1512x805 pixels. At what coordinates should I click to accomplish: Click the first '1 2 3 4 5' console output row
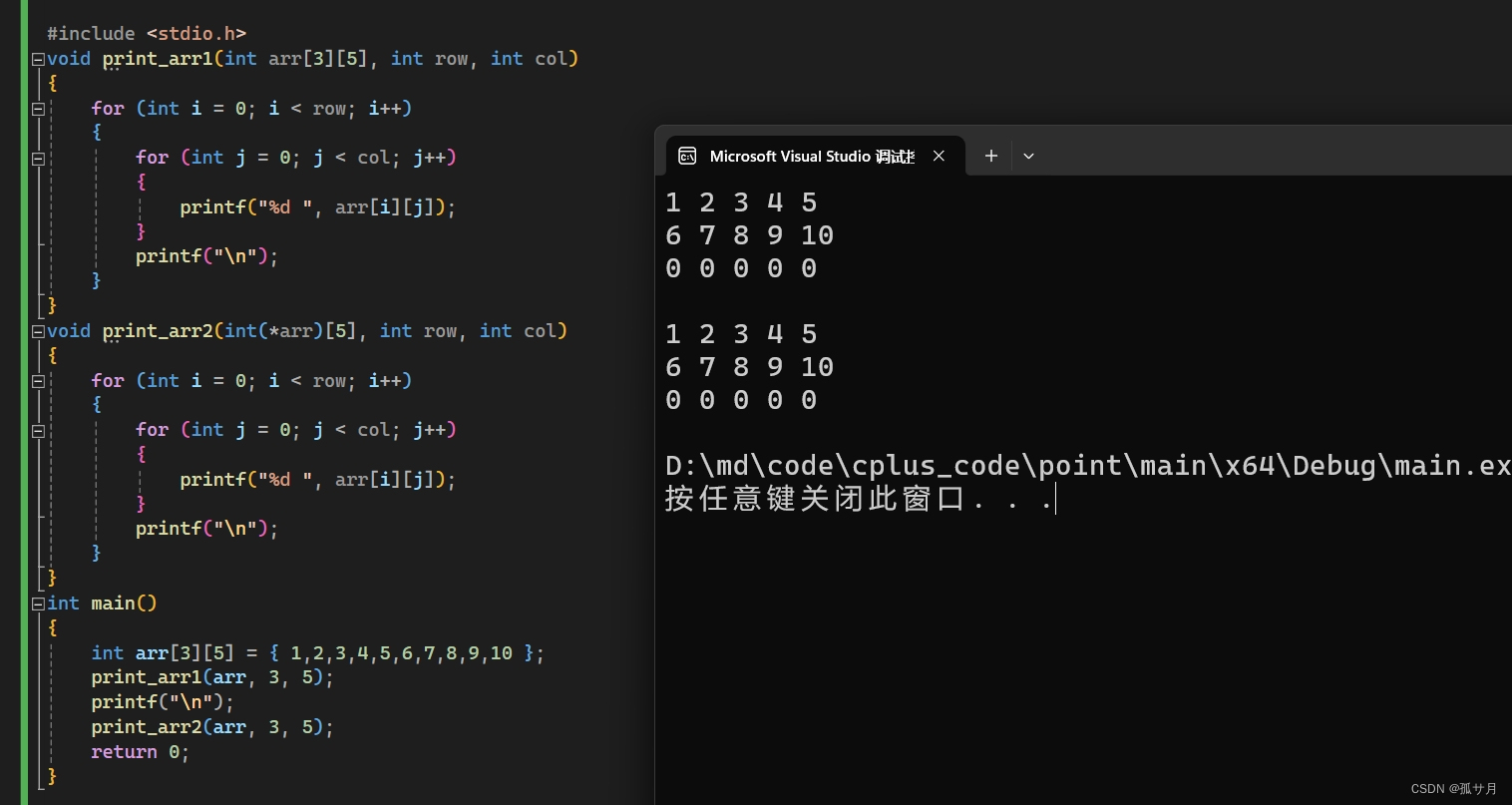(741, 202)
